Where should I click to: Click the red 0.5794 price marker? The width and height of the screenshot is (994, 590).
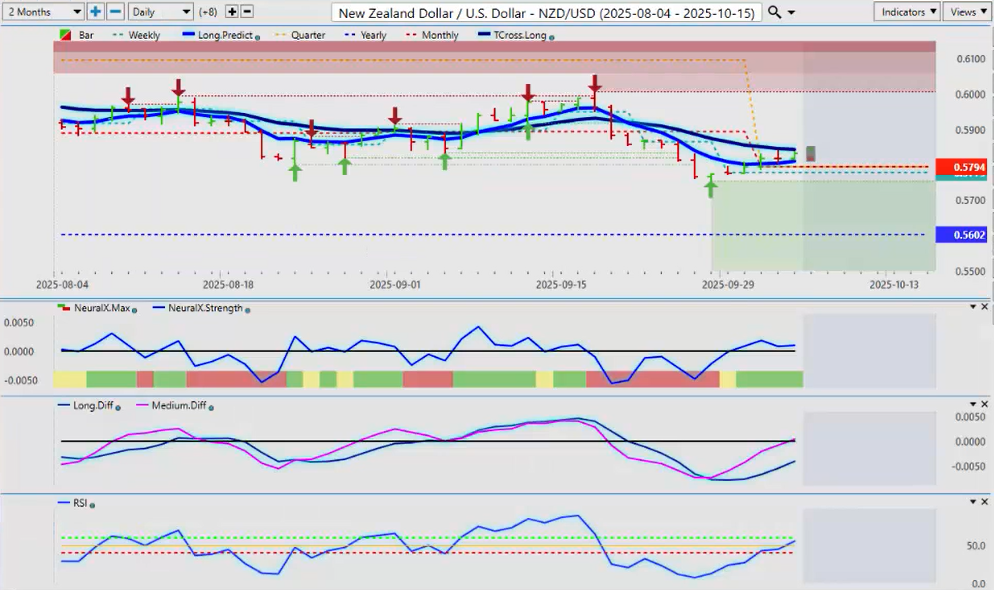(x=962, y=167)
